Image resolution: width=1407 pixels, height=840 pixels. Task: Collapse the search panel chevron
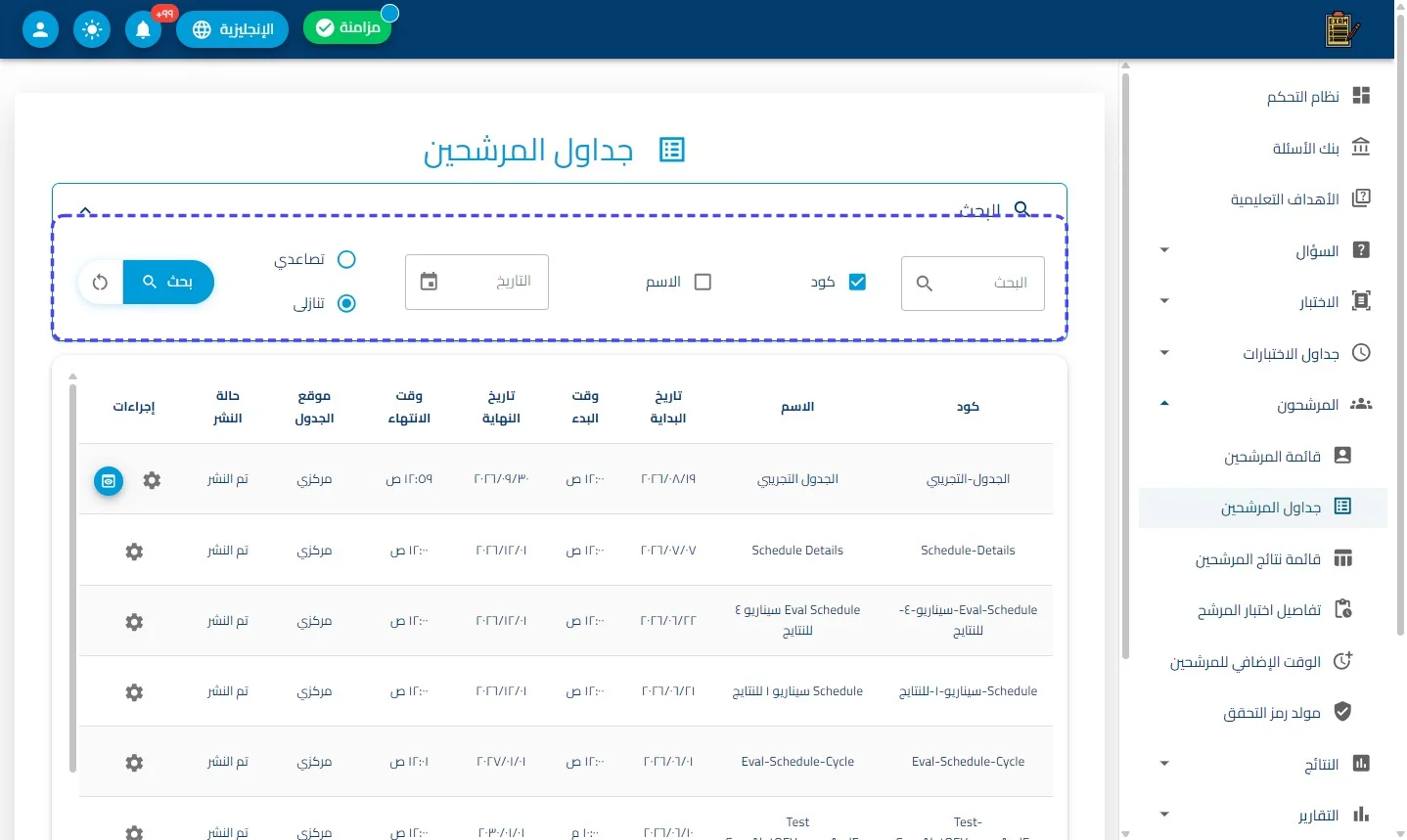(x=85, y=209)
